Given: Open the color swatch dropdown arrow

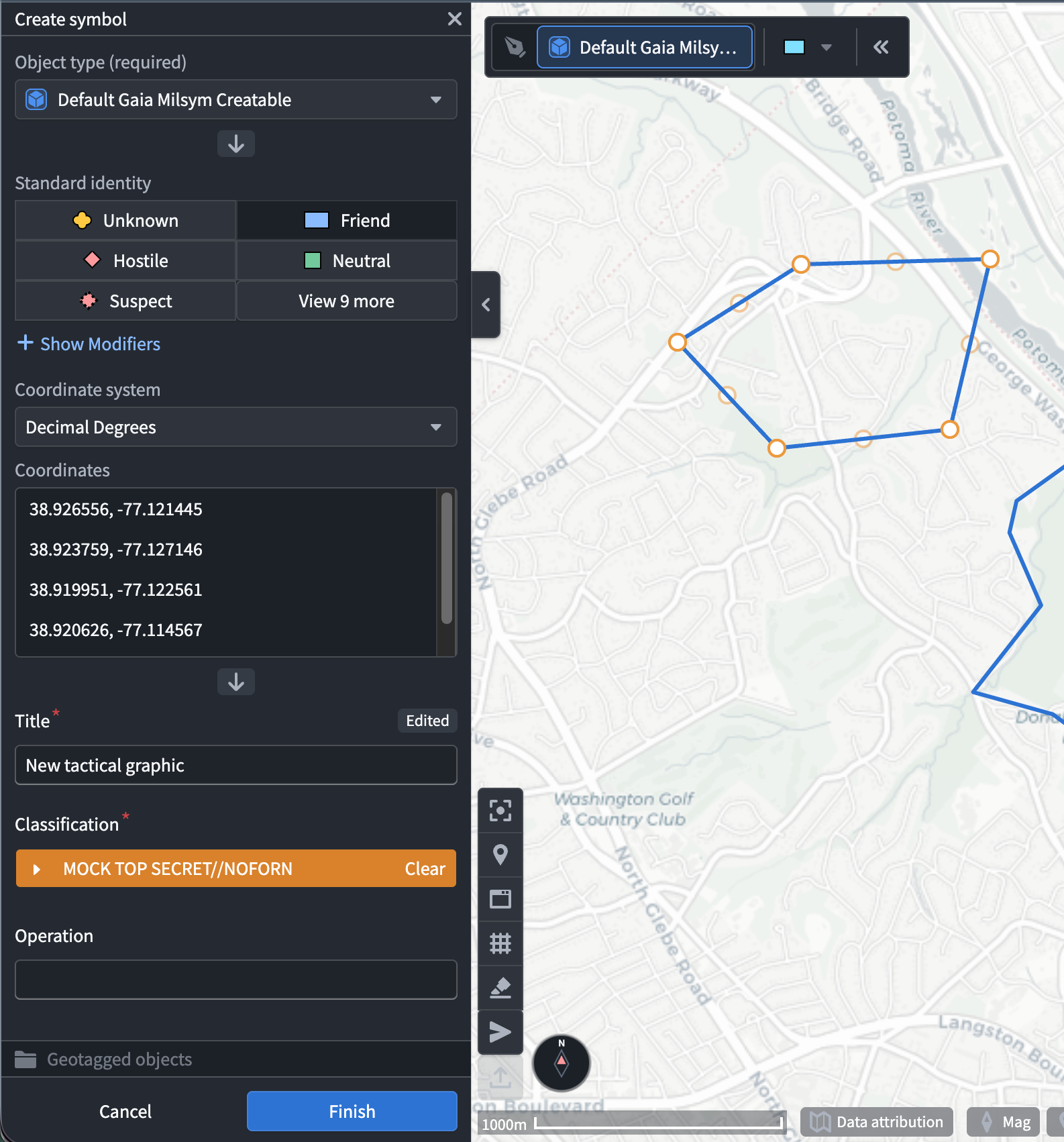Looking at the screenshot, I should click(x=827, y=47).
